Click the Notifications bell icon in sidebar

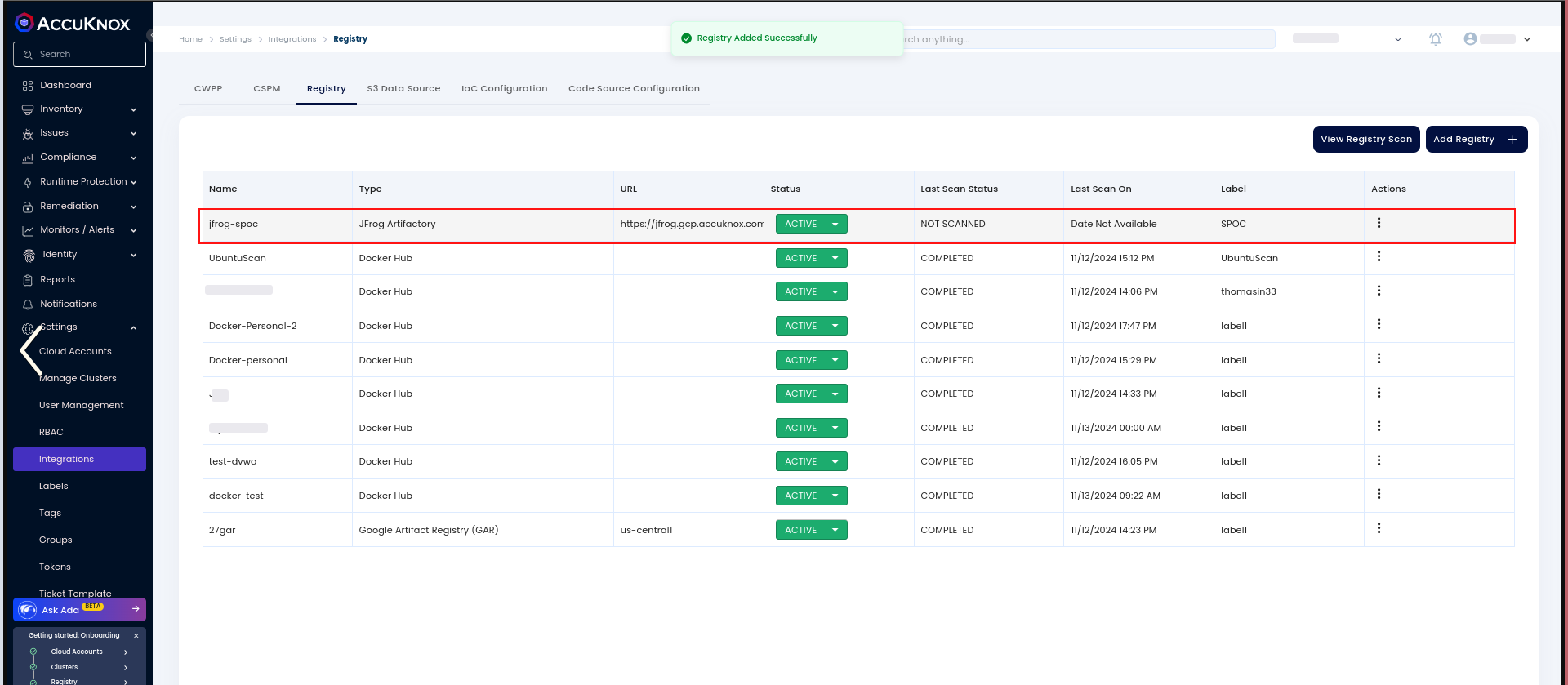28,305
